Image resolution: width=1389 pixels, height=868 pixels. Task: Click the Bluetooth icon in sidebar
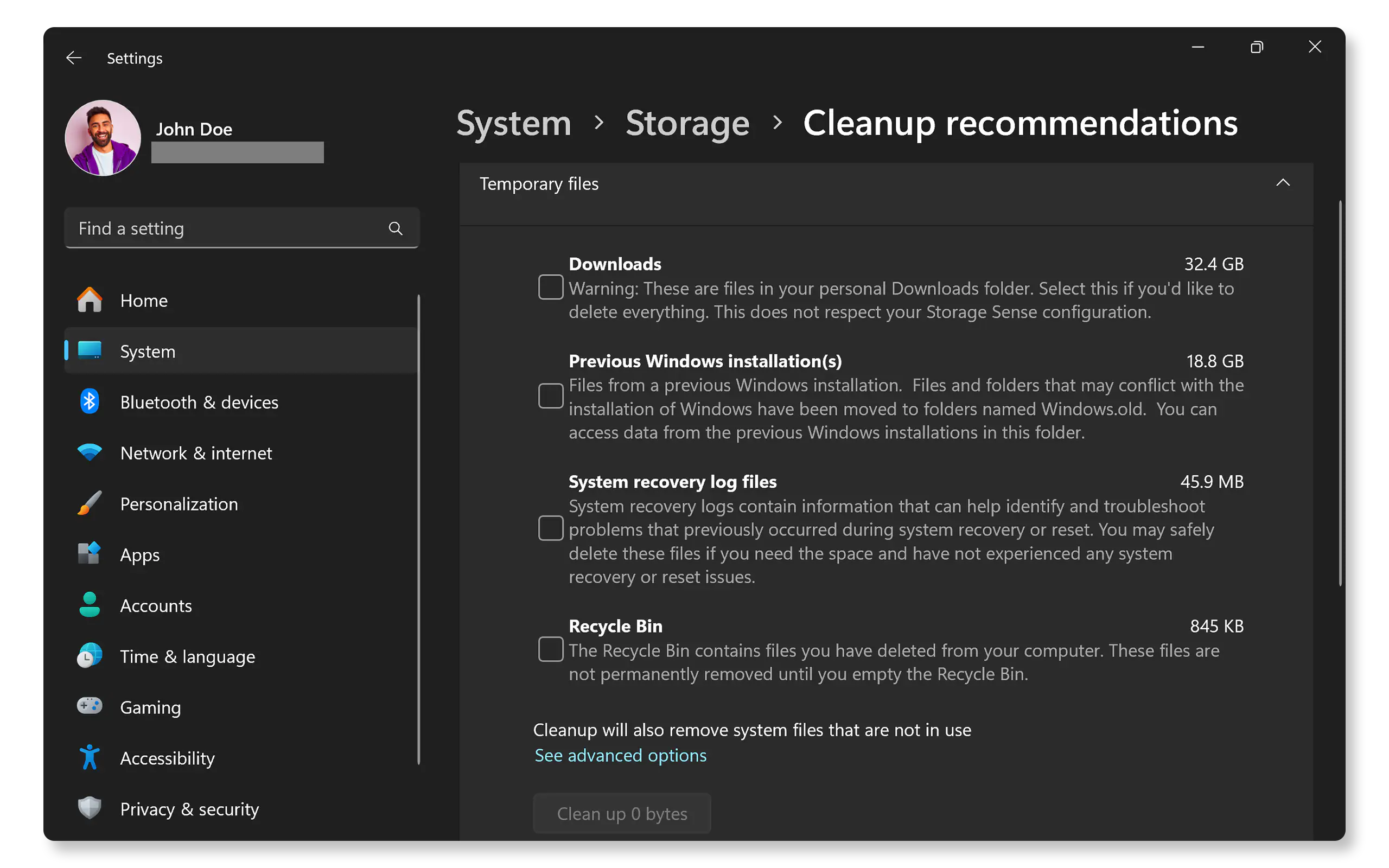coord(90,402)
